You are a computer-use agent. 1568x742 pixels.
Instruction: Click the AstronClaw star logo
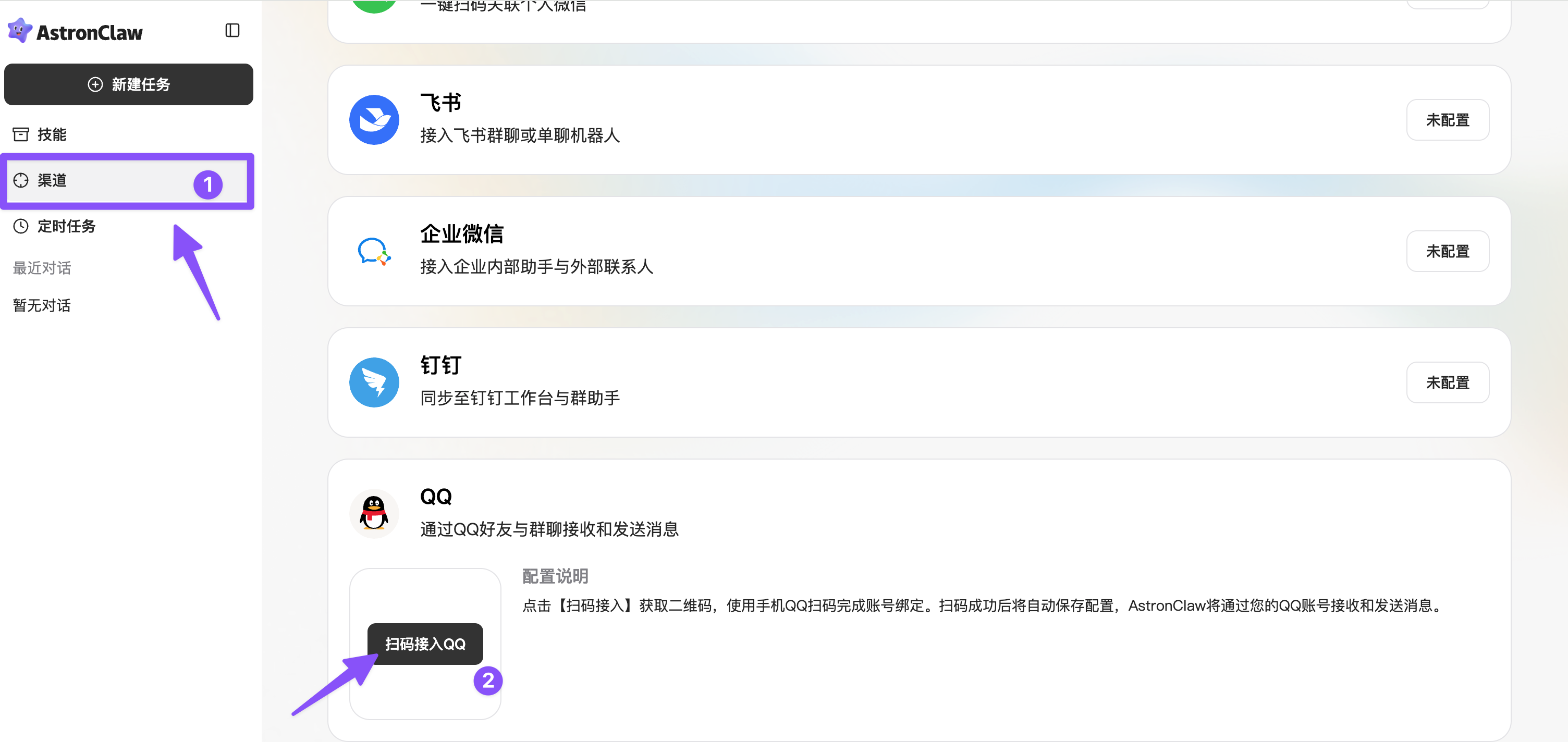click(x=19, y=30)
